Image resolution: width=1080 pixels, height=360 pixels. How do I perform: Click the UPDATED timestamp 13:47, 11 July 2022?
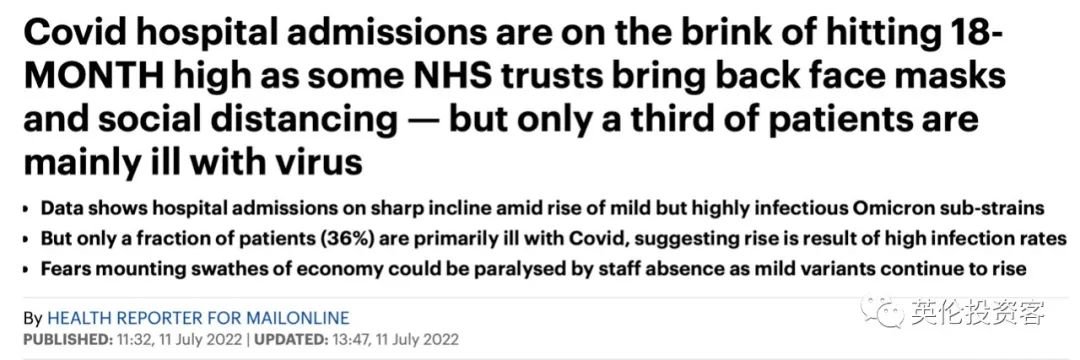394,339
